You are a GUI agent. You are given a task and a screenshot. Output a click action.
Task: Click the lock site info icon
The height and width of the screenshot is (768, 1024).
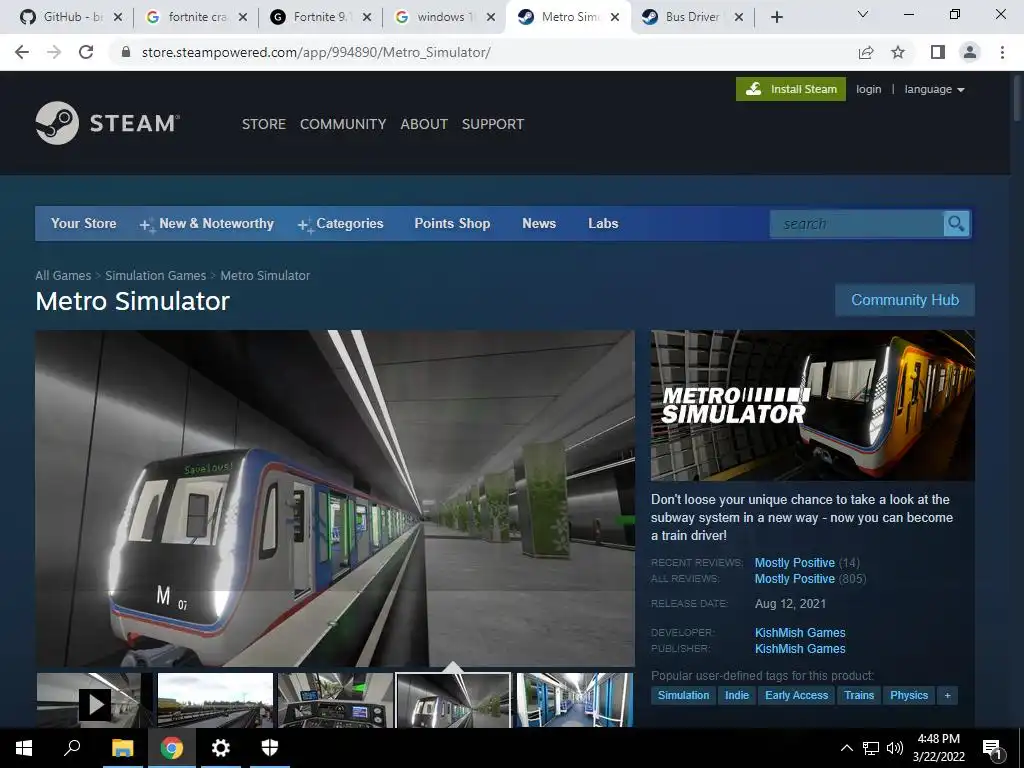point(126,52)
